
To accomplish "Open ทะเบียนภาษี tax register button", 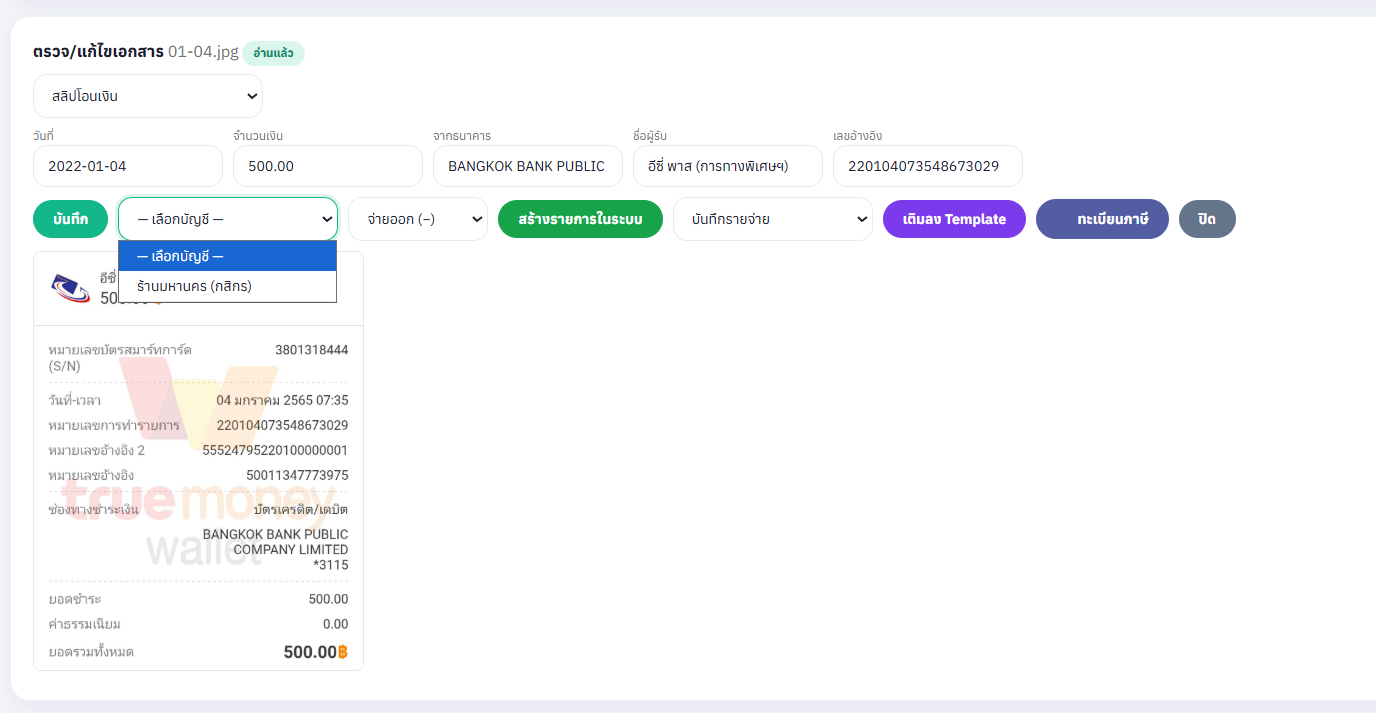I will (1102, 219).
